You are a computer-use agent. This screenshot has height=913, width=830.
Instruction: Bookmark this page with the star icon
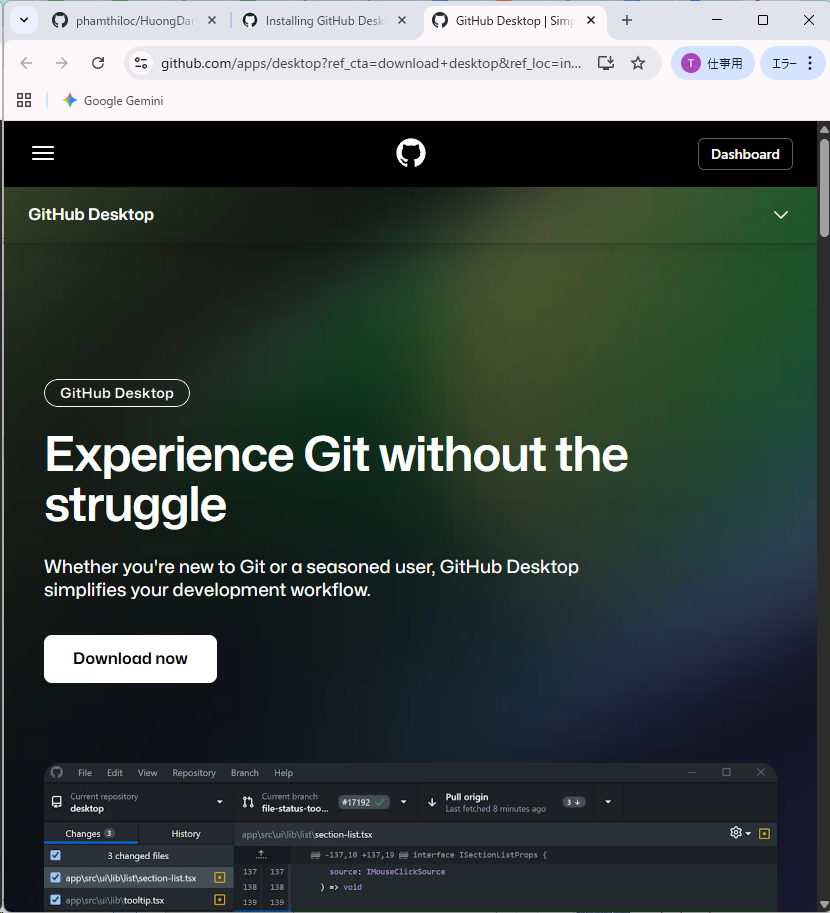click(x=638, y=63)
